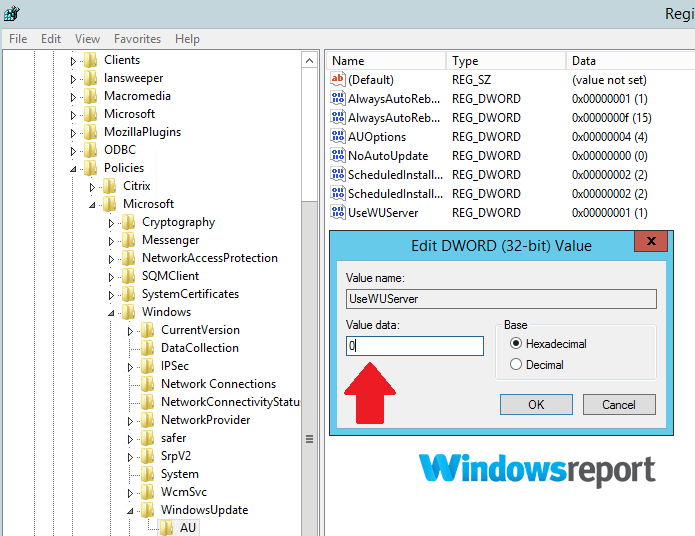695x536 pixels.
Task: Open the Edit menu
Action: pyautogui.click(x=51, y=39)
